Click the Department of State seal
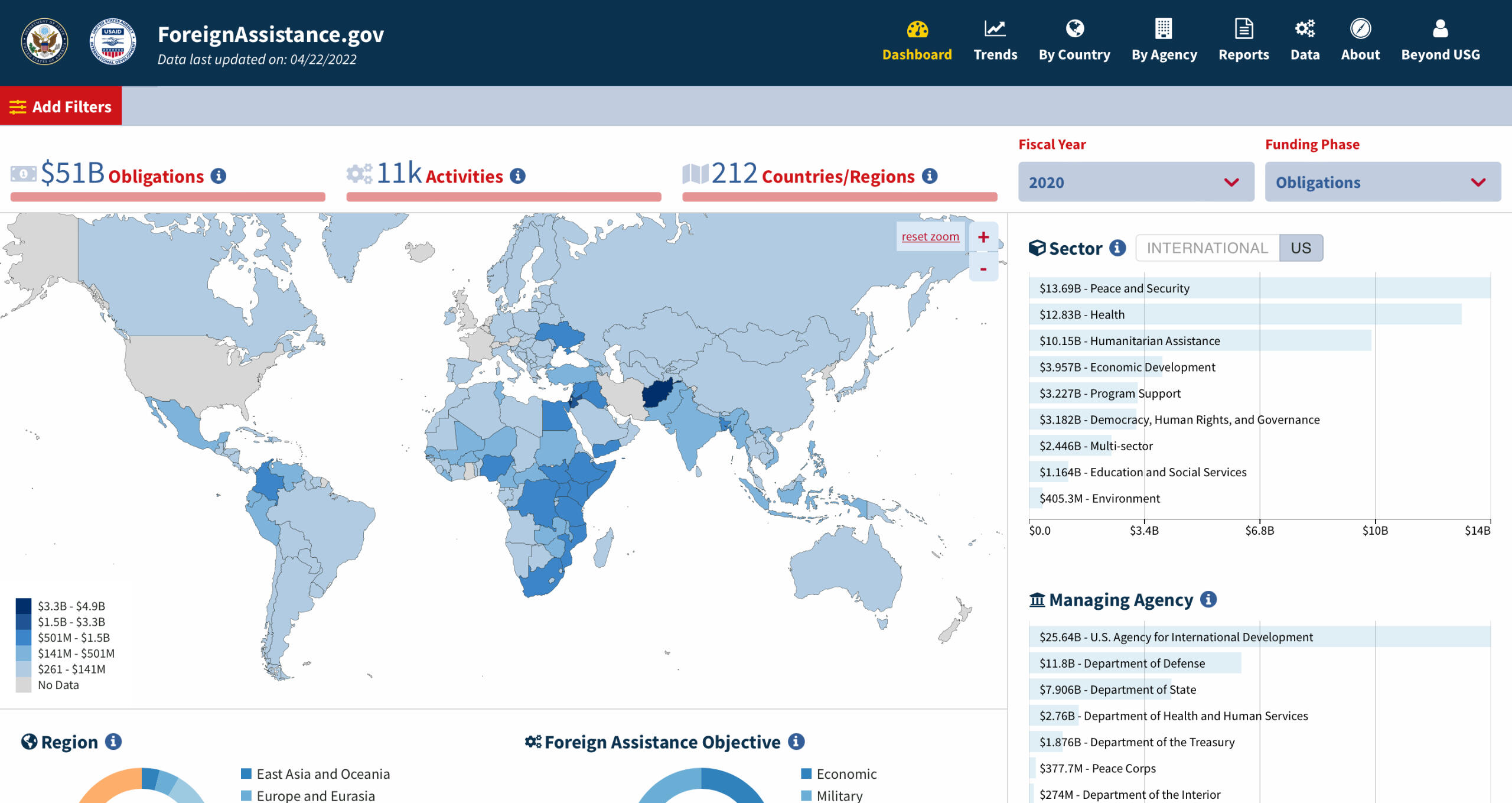 click(x=44, y=42)
